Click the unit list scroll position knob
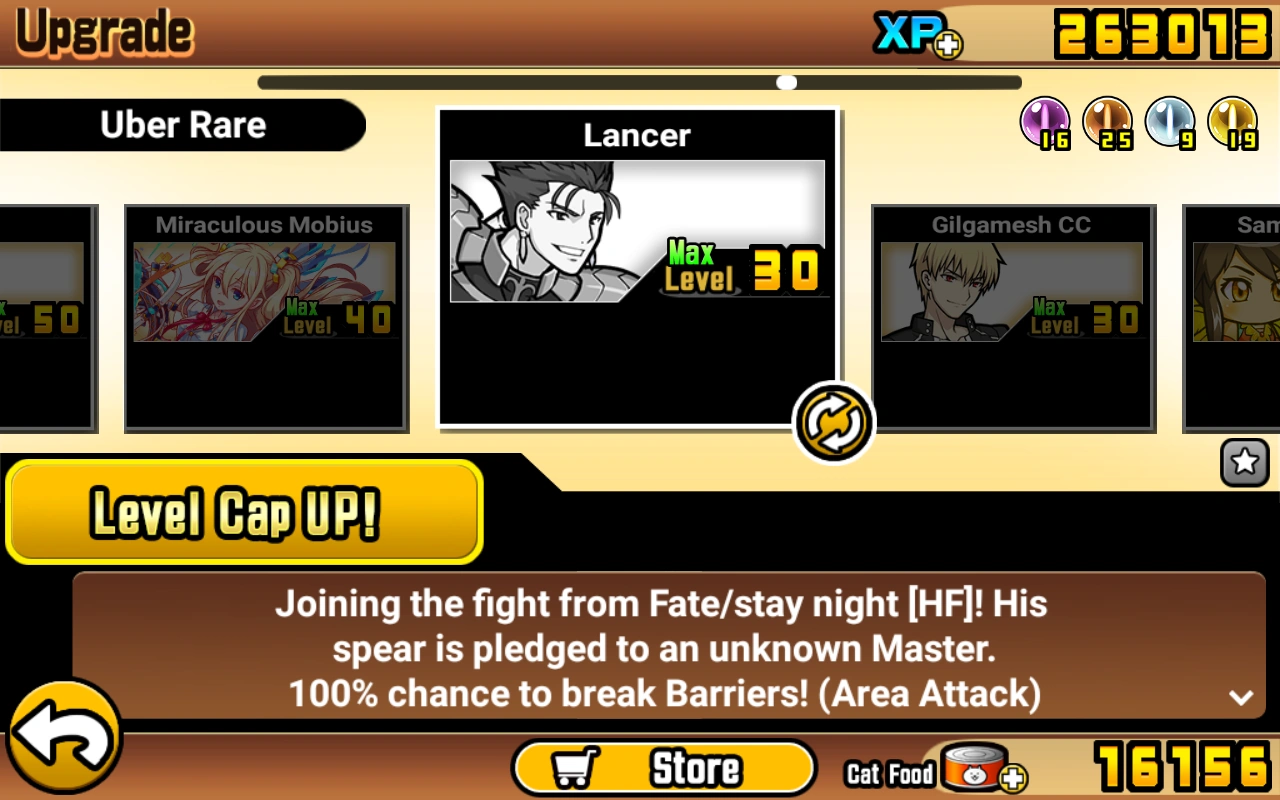 pyautogui.click(x=787, y=82)
